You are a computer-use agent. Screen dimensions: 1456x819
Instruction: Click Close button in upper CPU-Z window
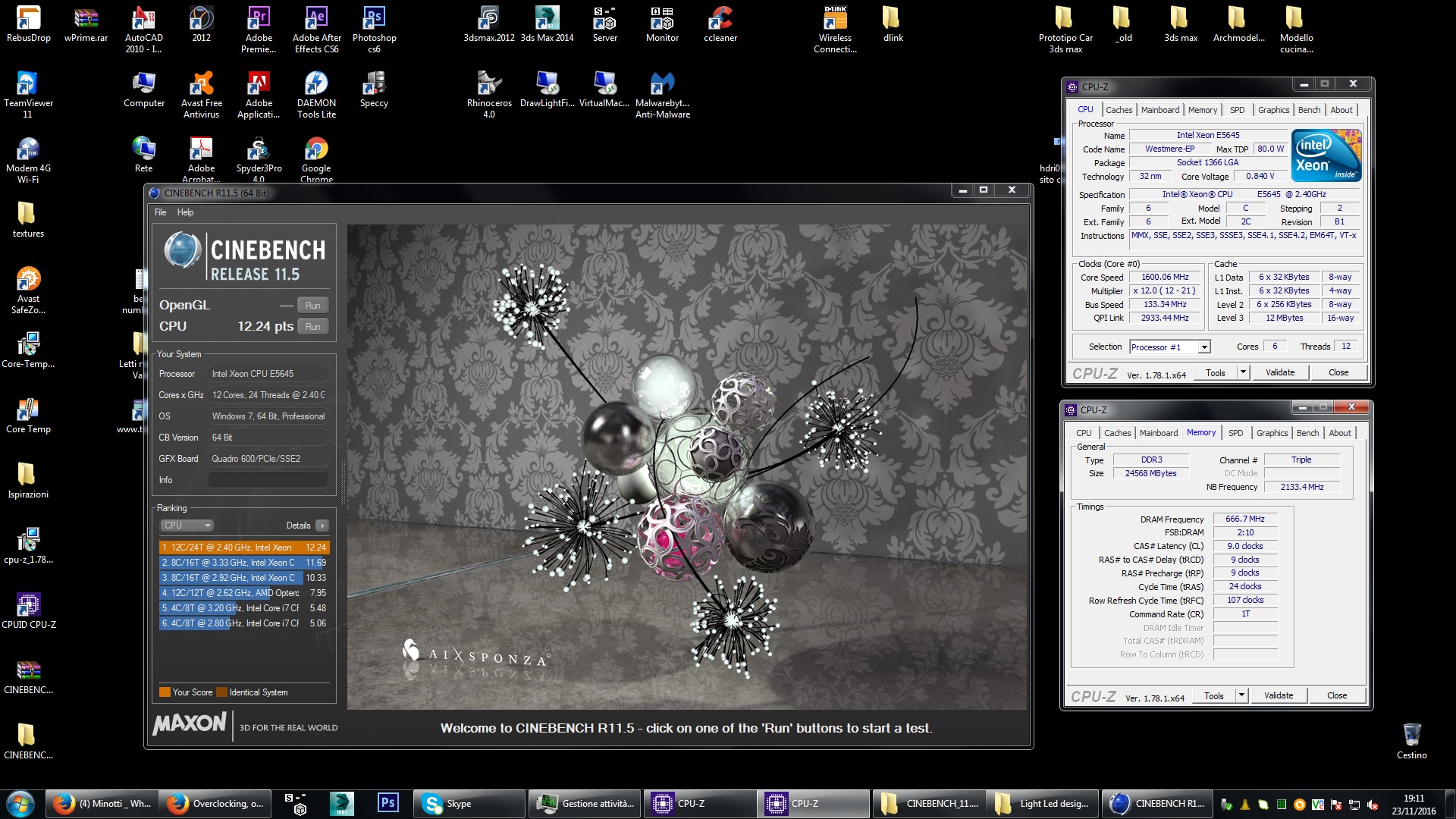click(x=1338, y=372)
